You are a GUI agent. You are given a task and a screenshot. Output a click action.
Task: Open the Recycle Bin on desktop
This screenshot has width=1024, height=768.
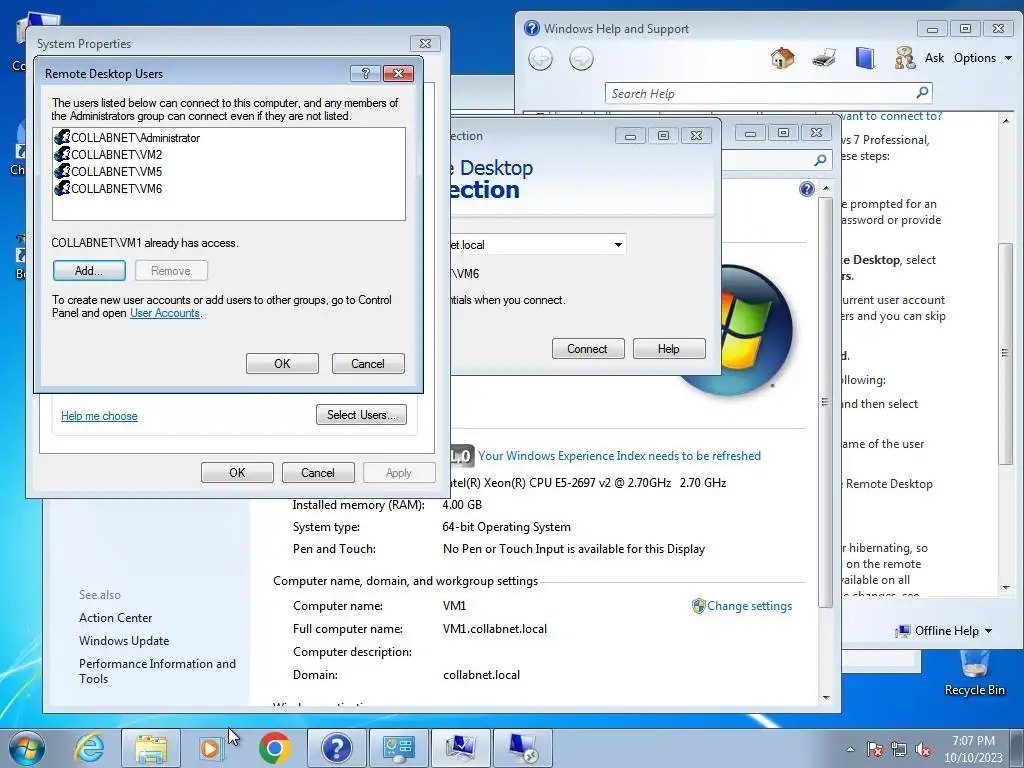(x=974, y=673)
